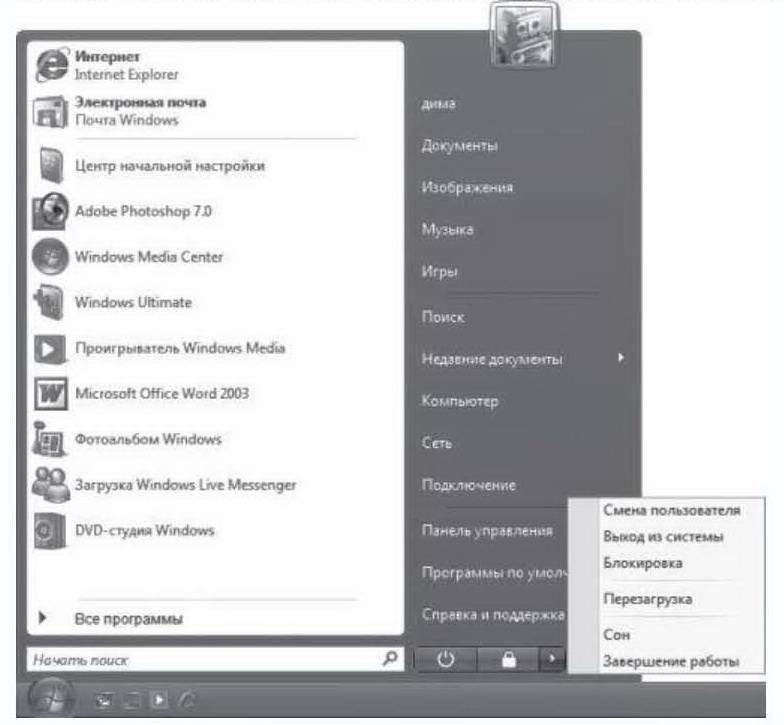Click the Windows Media Center text
Viewport: 784px width, 725px height.
[149, 256]
